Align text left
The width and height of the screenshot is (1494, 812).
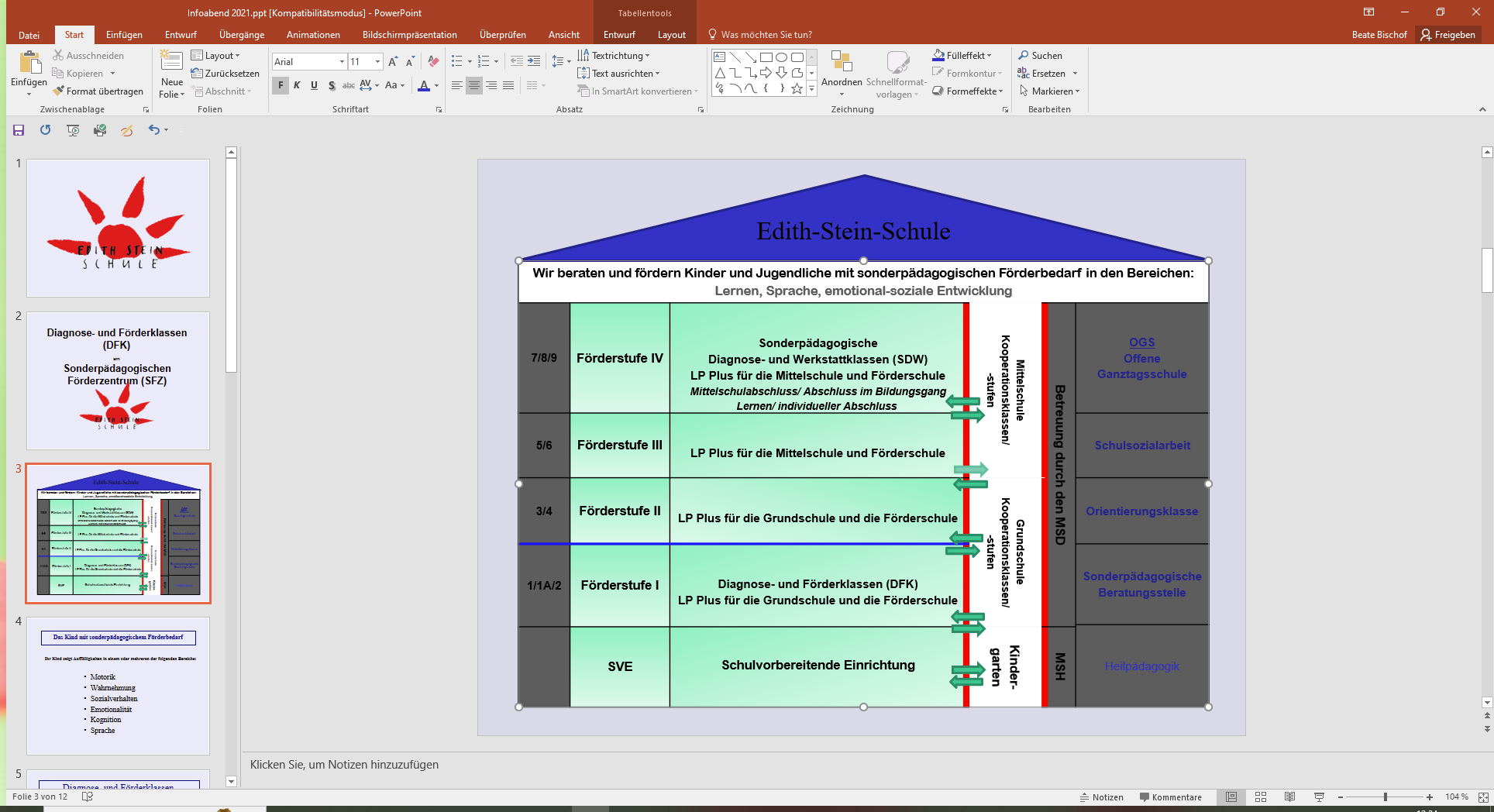click(x=456, y=85)
